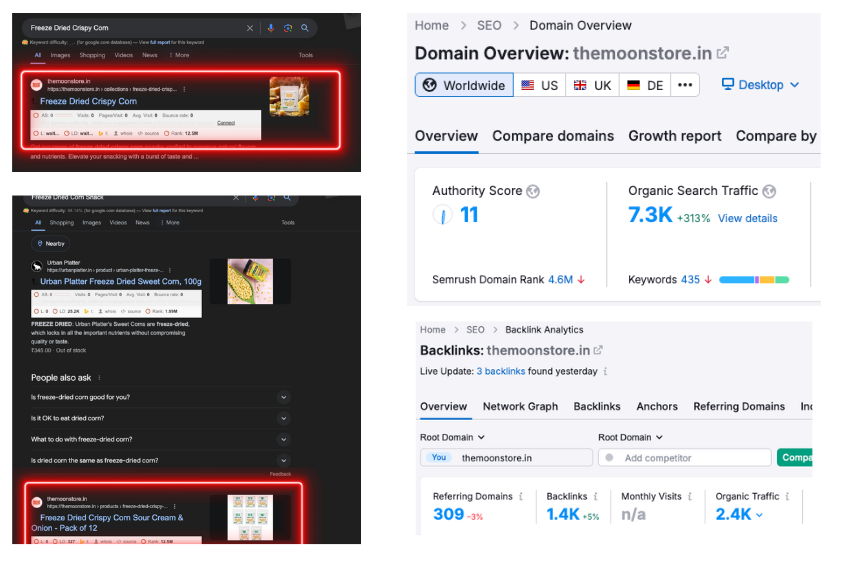
Task: Click Google Lens icon in top search bar
Action: (x=288, y=28)
